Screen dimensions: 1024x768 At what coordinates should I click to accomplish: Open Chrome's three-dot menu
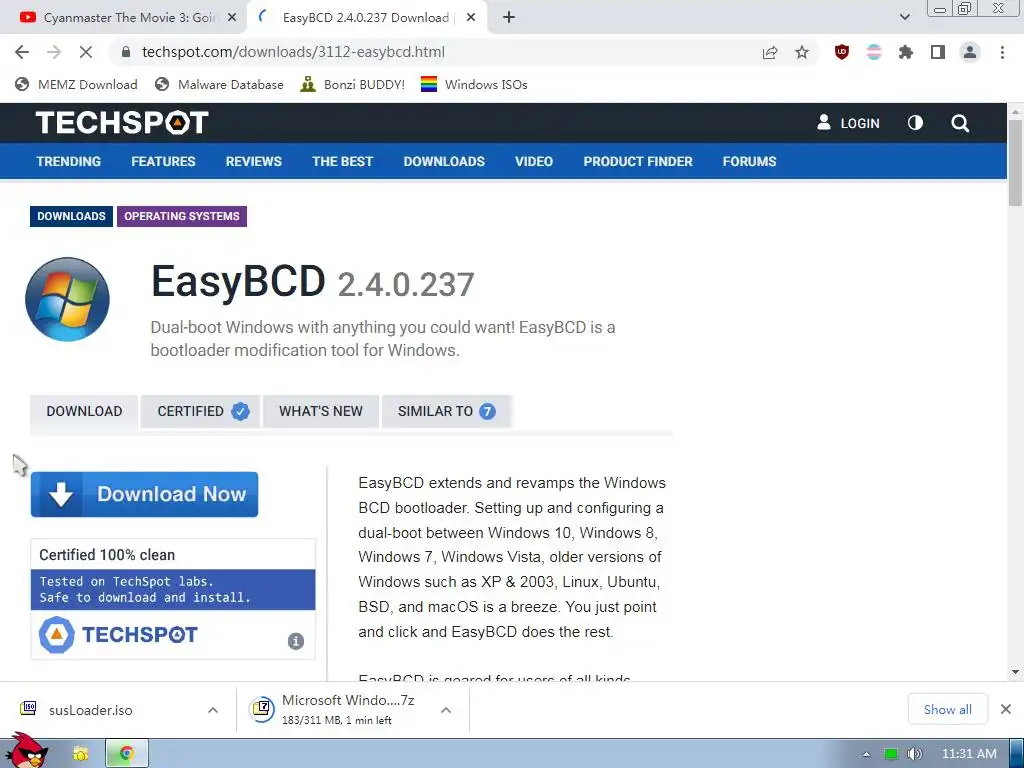(x=1002, y=52)
